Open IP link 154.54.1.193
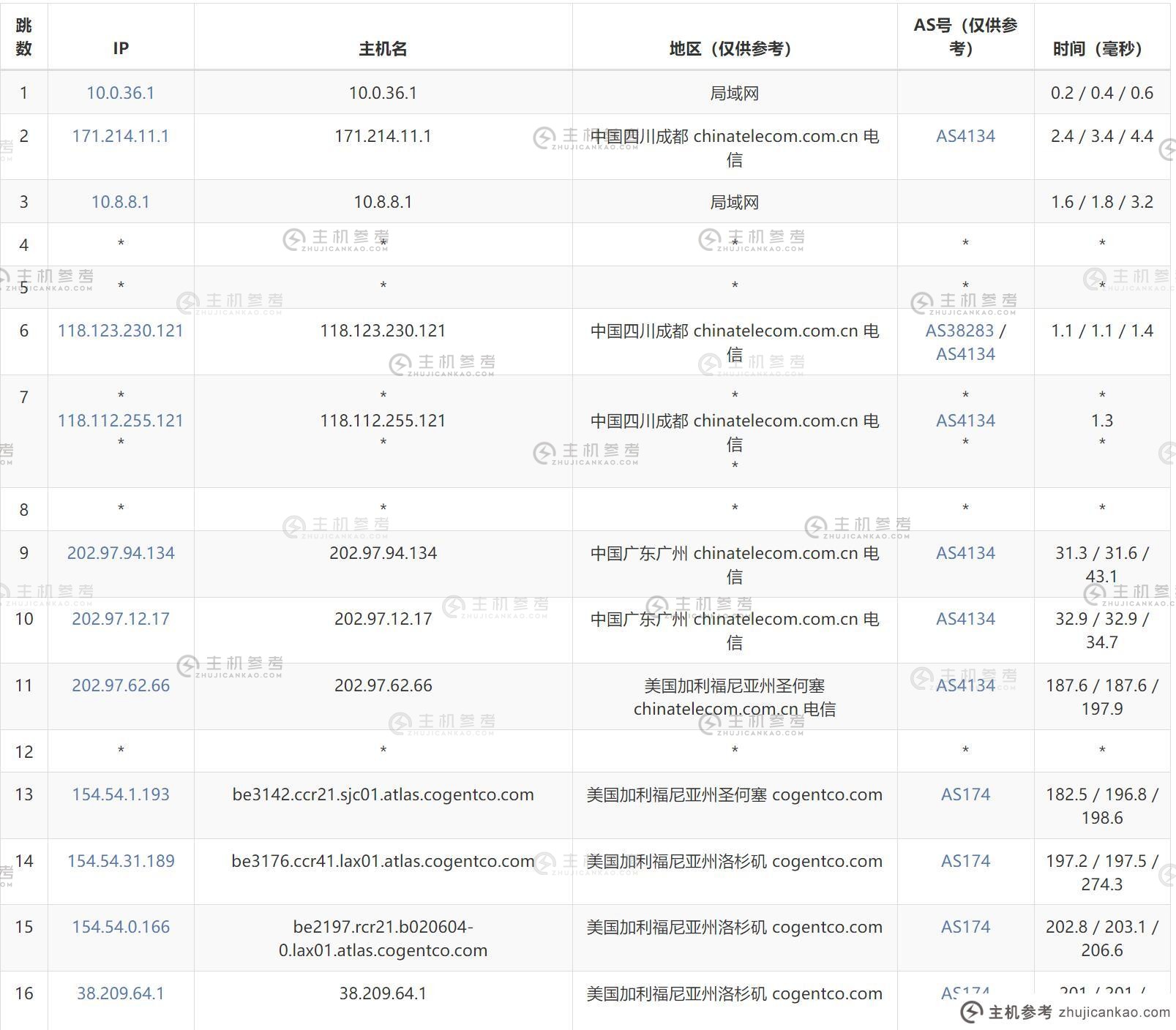The width and height of the screenshot is (1176, 1030). (x=120, y=794)
